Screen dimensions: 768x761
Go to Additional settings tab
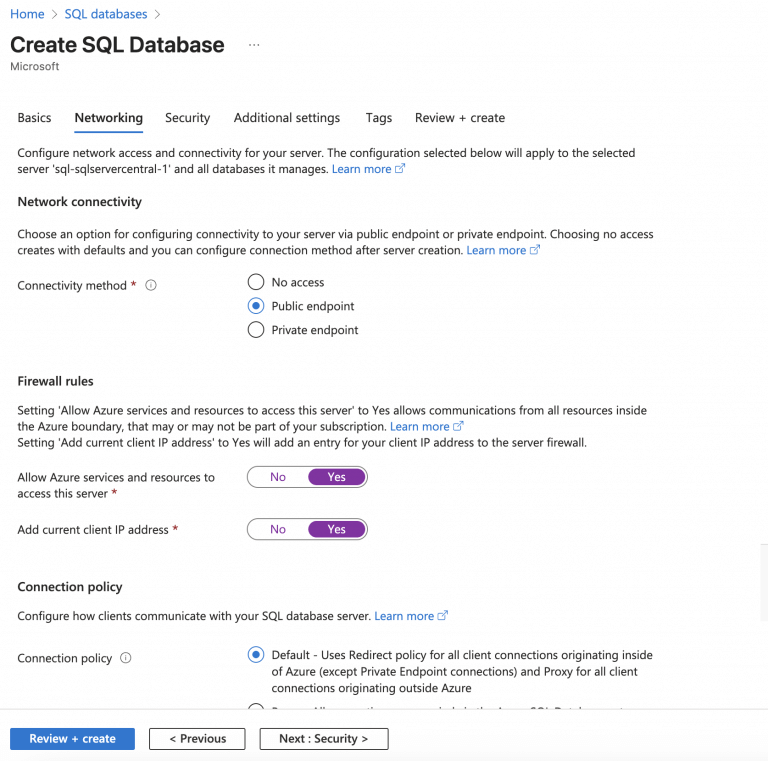[287, 118]
